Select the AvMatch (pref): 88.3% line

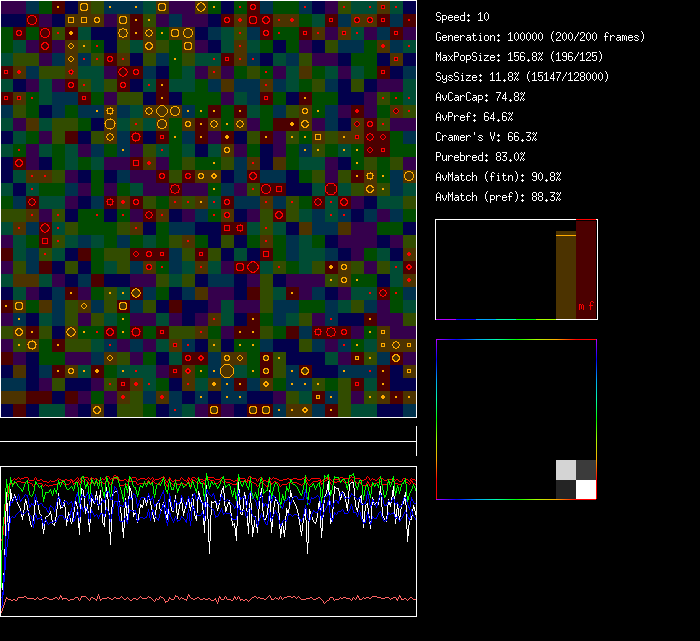(x=498, y=197)
